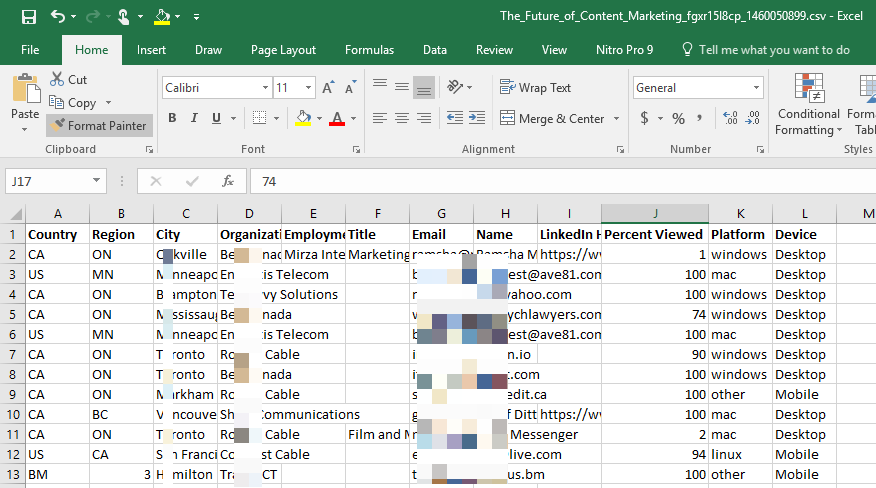Switch to the Data tab
Viewport: 876px width, 488px height.
point(435,50)
